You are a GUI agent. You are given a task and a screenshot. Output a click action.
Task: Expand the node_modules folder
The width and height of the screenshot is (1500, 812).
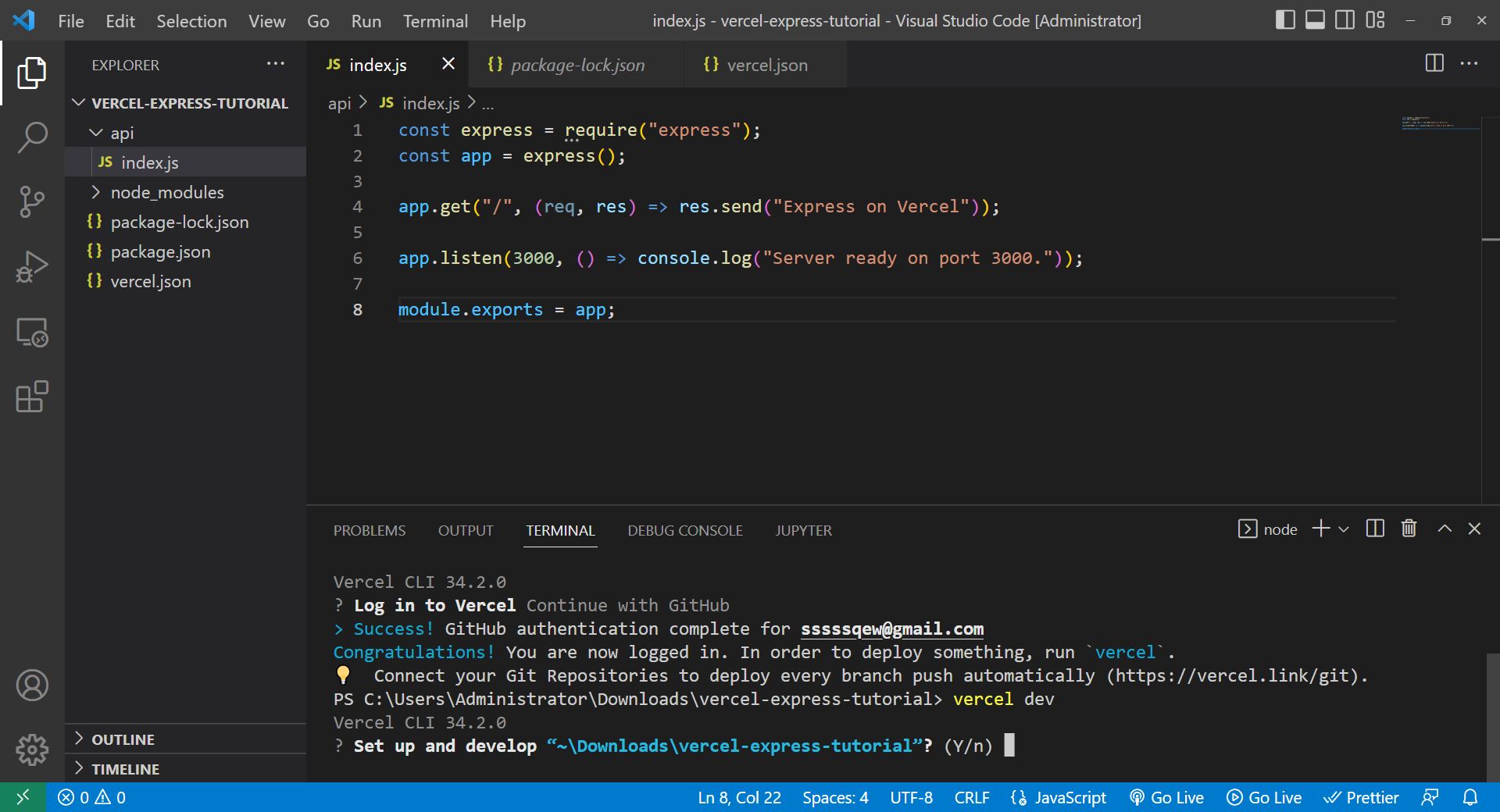click(x=186, y=192)
